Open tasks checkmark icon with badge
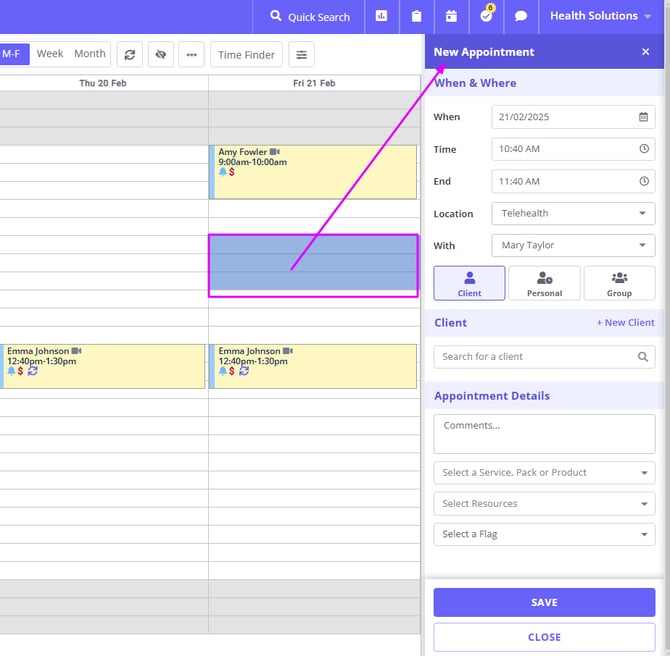 (486, 16)
